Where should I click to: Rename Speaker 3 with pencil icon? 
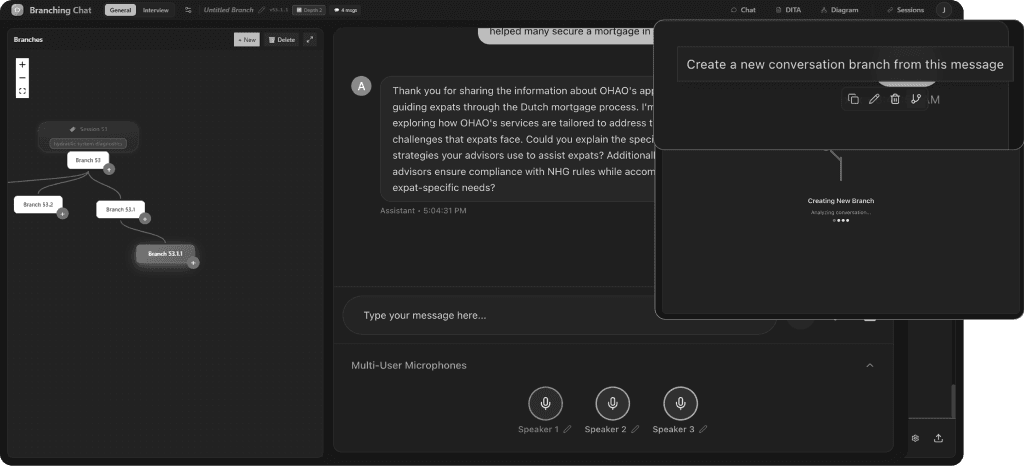(703, 429)
